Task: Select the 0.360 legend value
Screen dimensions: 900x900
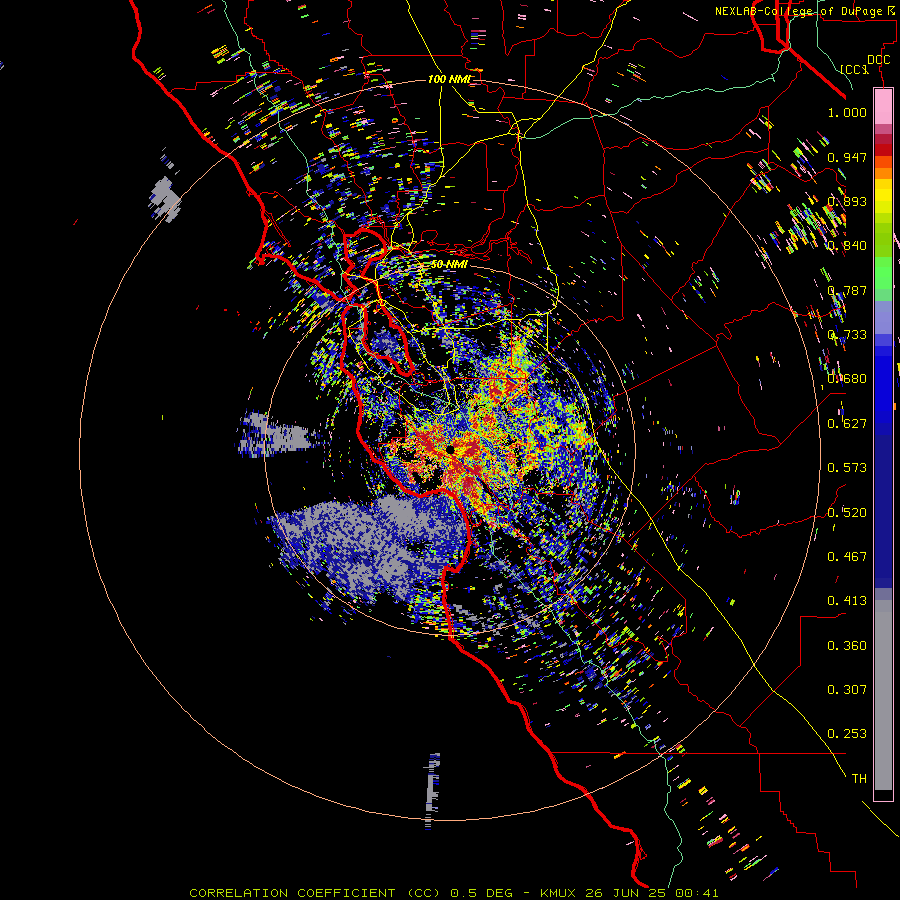Action: click(x=847, y=646)
